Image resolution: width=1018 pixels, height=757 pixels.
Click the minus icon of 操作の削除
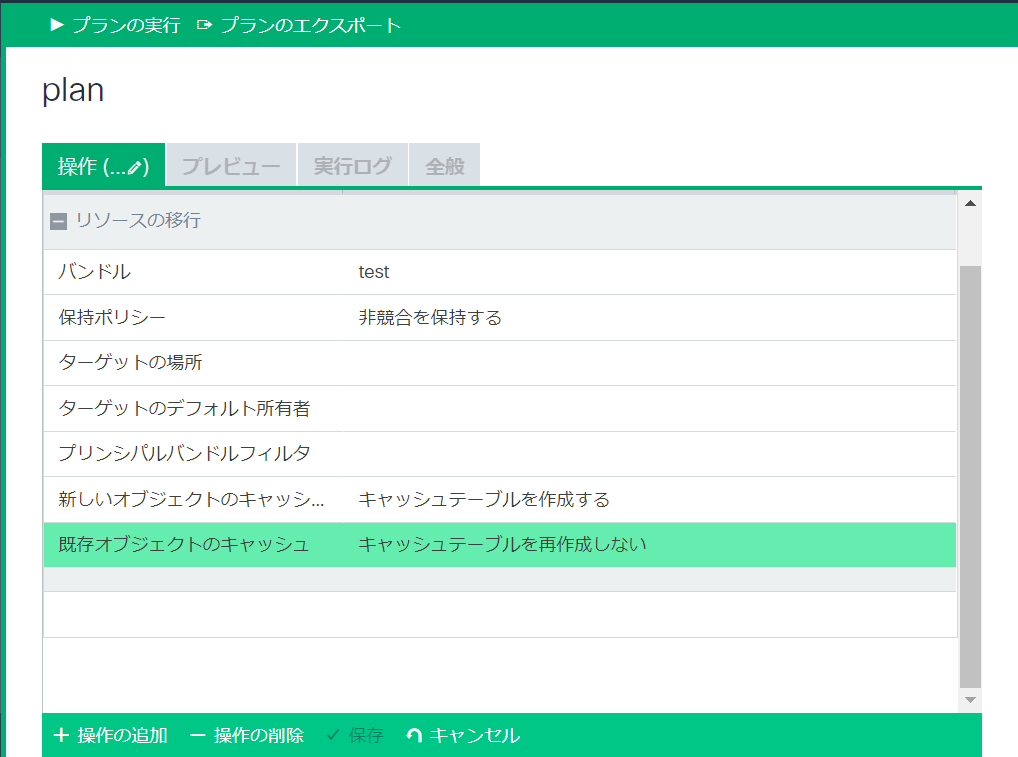197,736
